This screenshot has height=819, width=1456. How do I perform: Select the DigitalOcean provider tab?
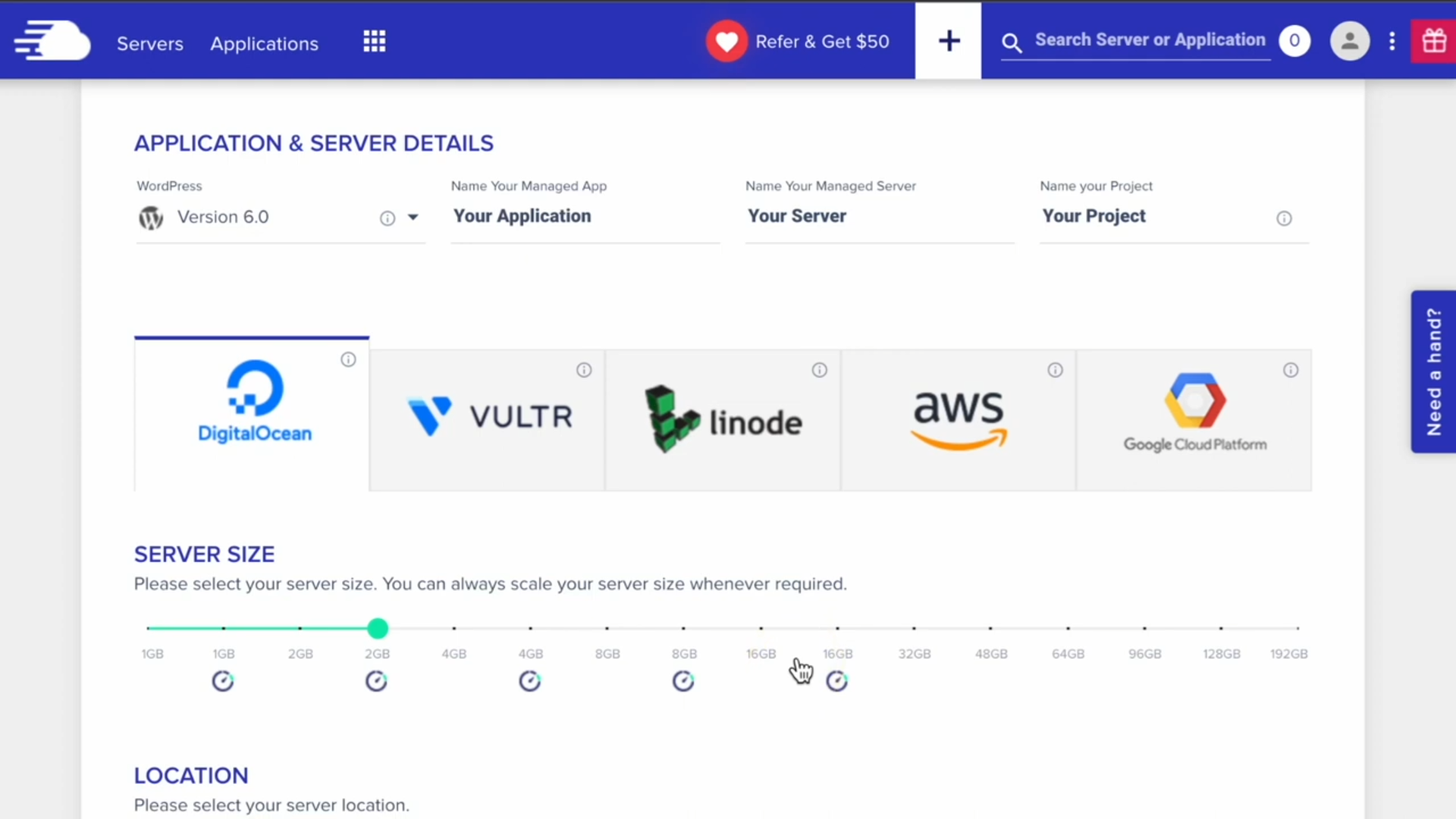tap(252, 414)
